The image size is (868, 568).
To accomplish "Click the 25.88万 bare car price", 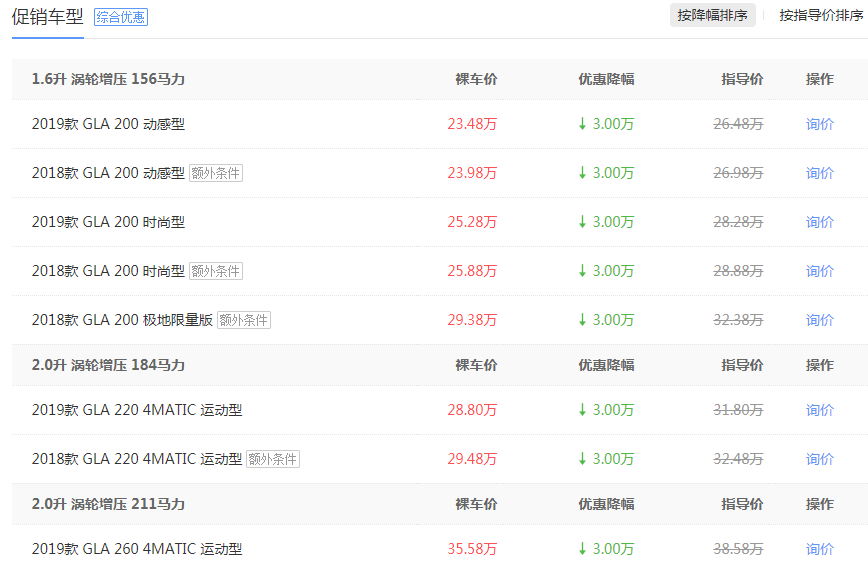I will 472,271.
